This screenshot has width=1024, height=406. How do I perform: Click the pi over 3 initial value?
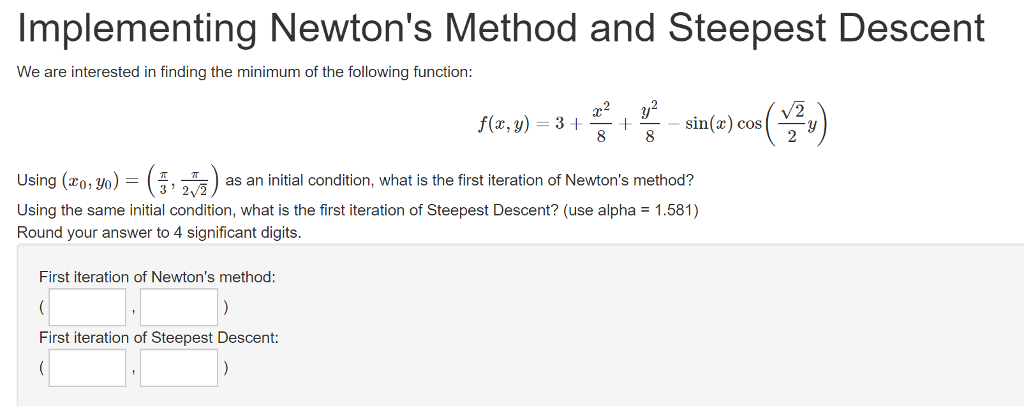[x=164, y=181]
